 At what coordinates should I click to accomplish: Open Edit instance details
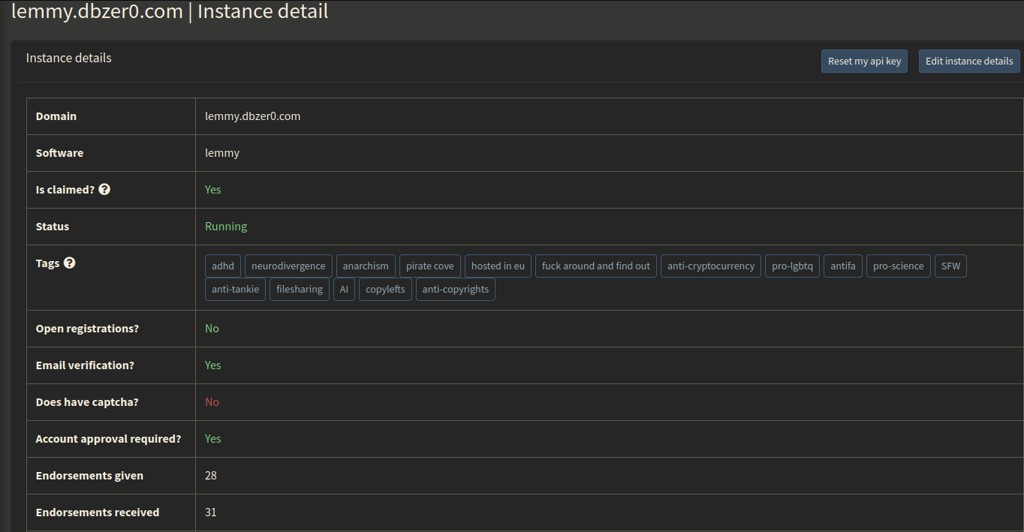968,61
